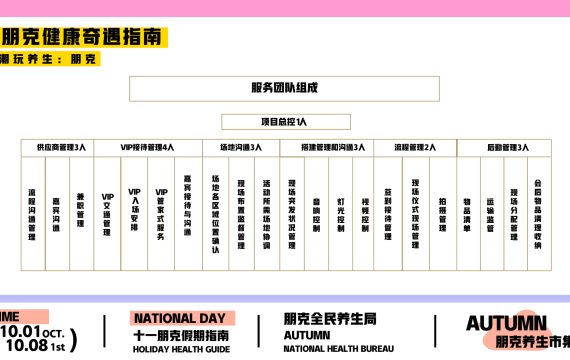Click the VIP入场安排 column cell

(134, 214)
